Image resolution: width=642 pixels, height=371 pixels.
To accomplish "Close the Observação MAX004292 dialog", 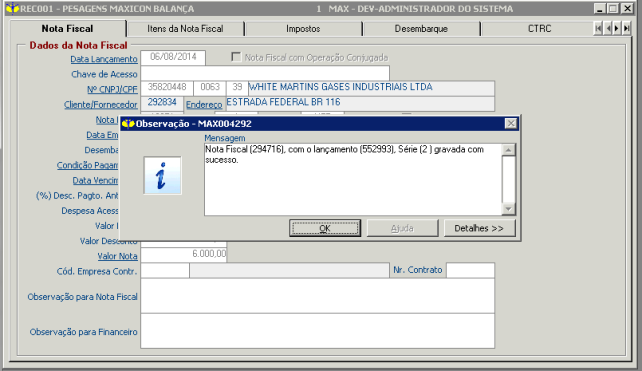I will coord(511,123).
